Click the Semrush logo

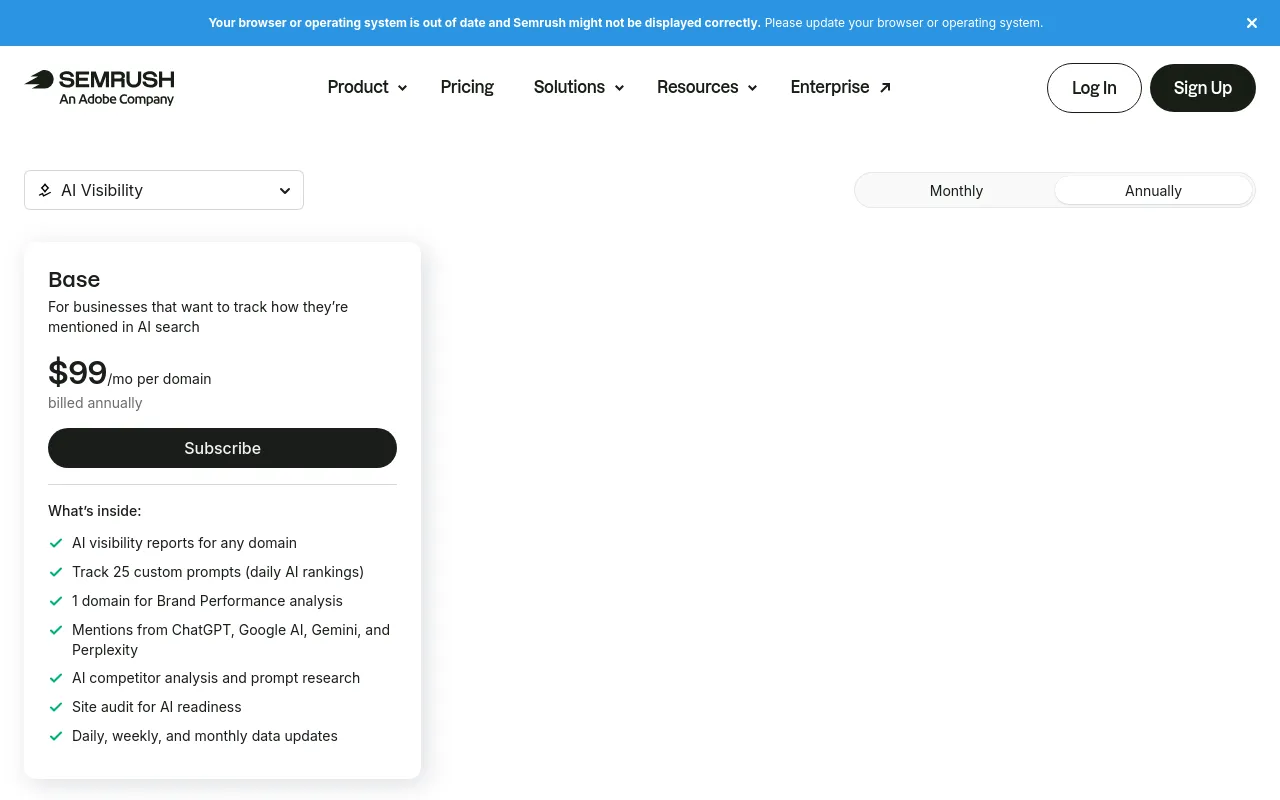tap(99, 87)
